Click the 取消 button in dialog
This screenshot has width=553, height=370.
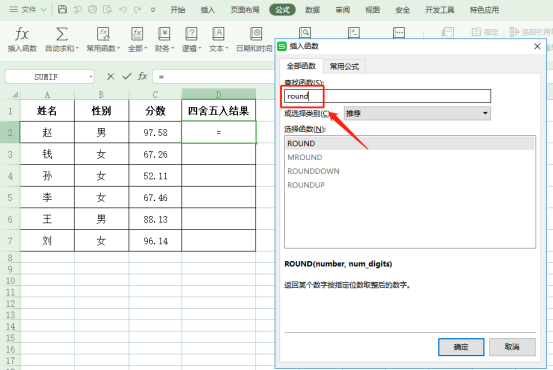512,347
